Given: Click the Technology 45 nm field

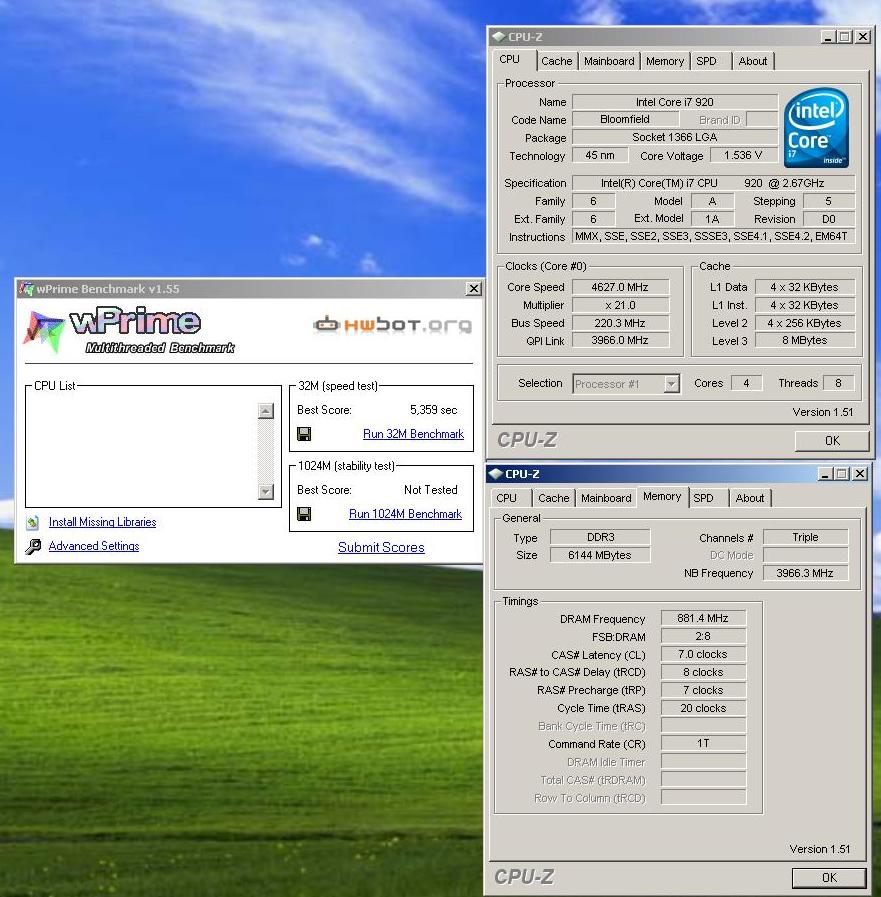Looking at the screenshot, I should tap(600, 155).
